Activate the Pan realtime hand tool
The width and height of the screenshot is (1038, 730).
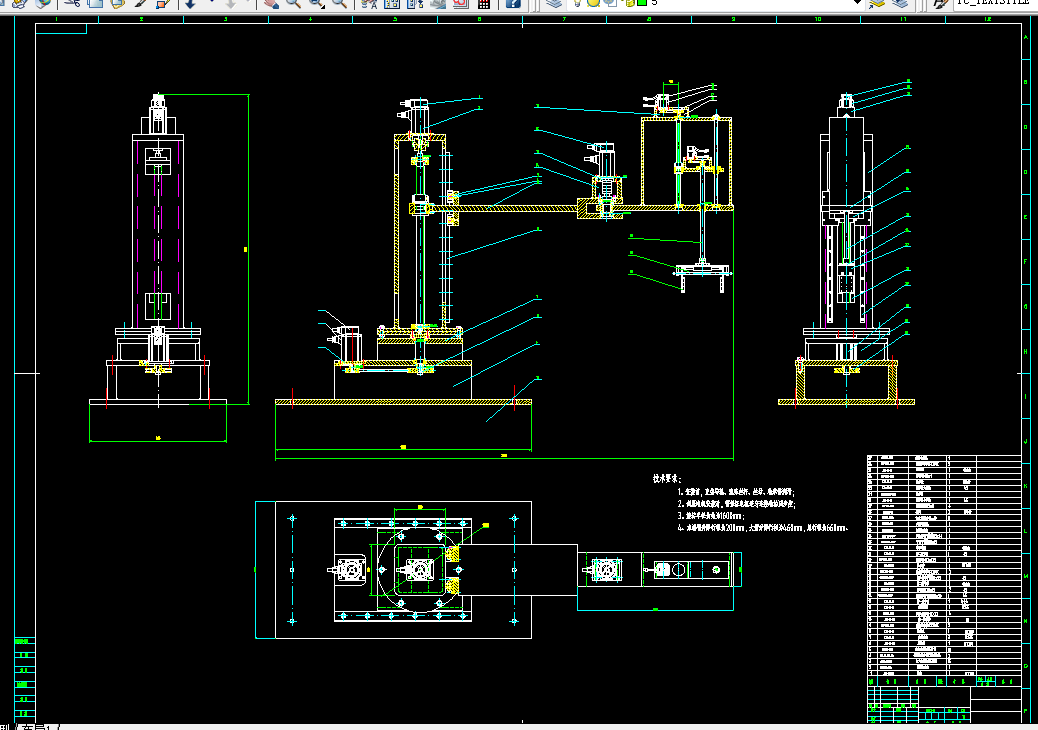point(271,3)
